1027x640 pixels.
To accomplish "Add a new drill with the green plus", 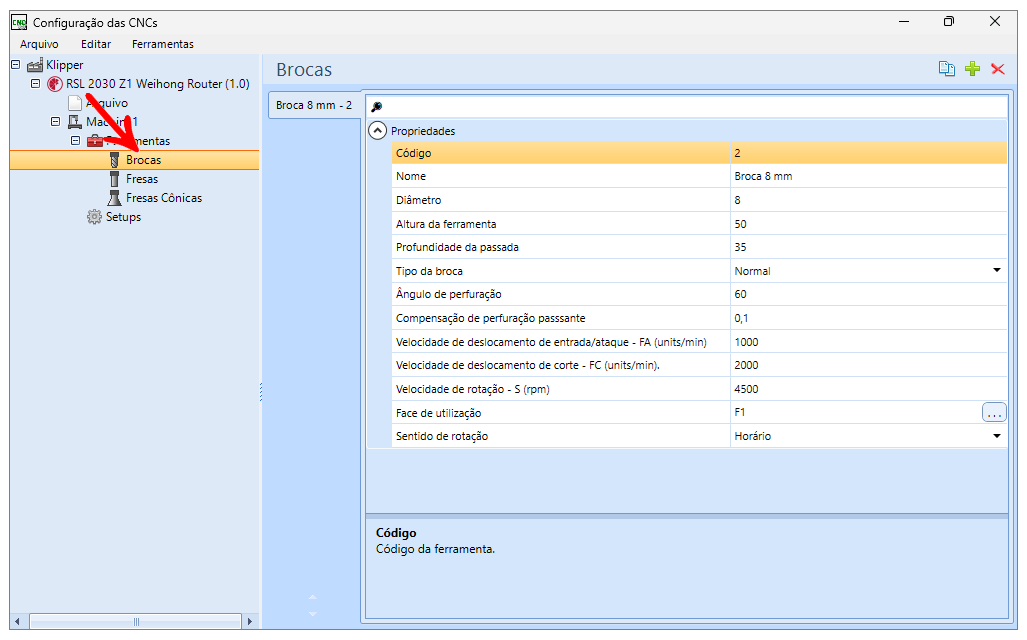I will 973,69.
